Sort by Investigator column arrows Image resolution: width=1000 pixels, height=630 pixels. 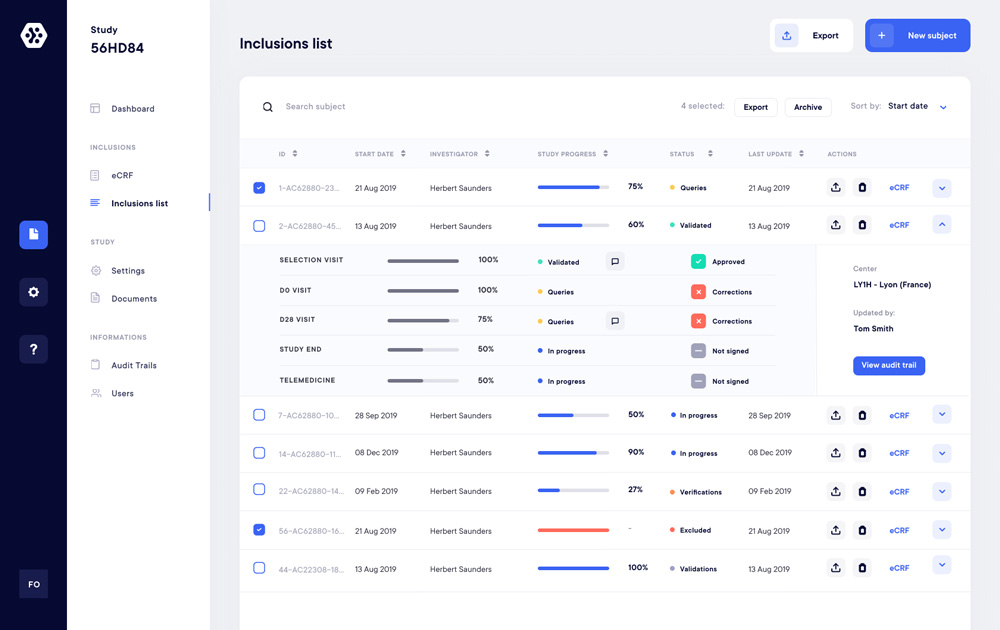pyautogui.click(x=487, y=154)
